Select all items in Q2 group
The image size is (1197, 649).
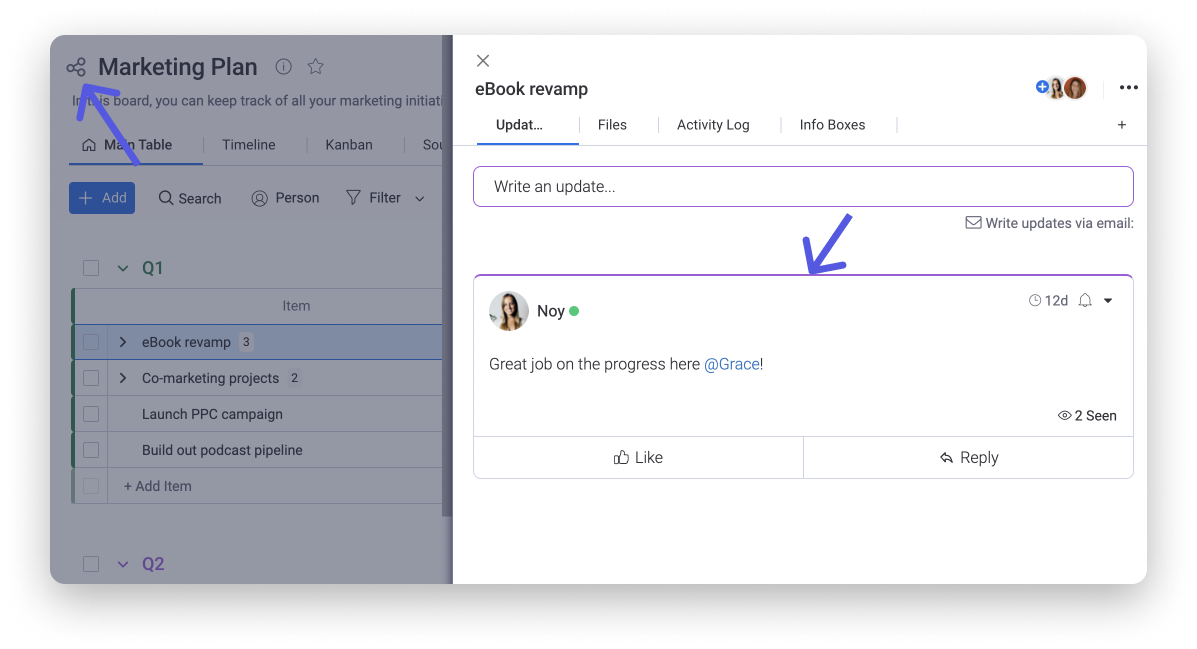[x=91, y=564]
